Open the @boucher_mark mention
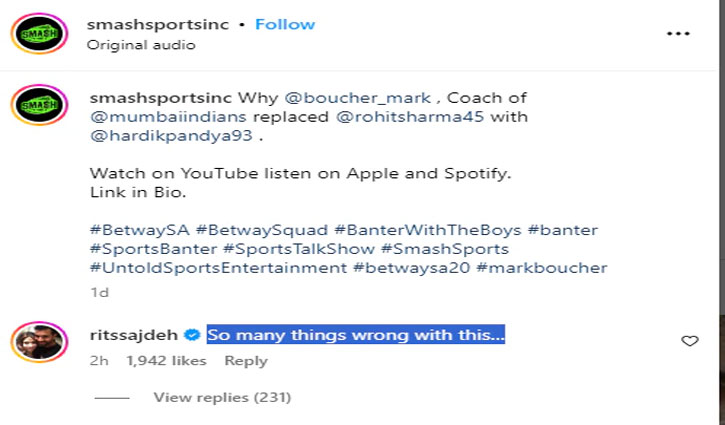This screenshot has width=725, height=425. 358,98
